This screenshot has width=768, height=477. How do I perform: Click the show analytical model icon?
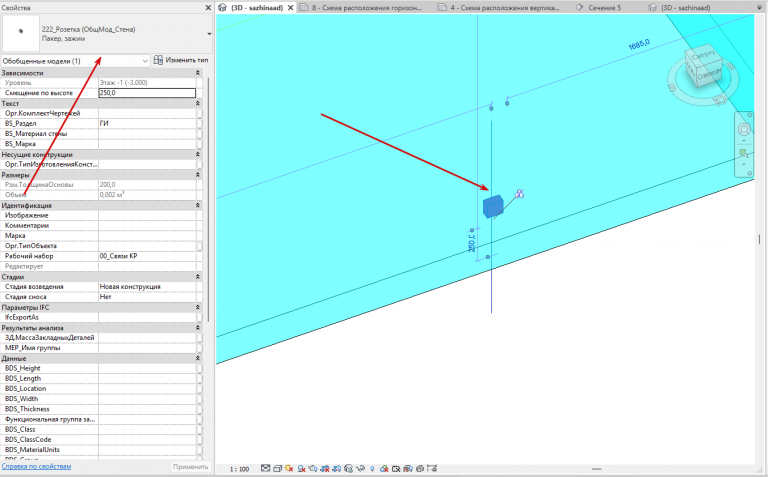coord(408,469)
